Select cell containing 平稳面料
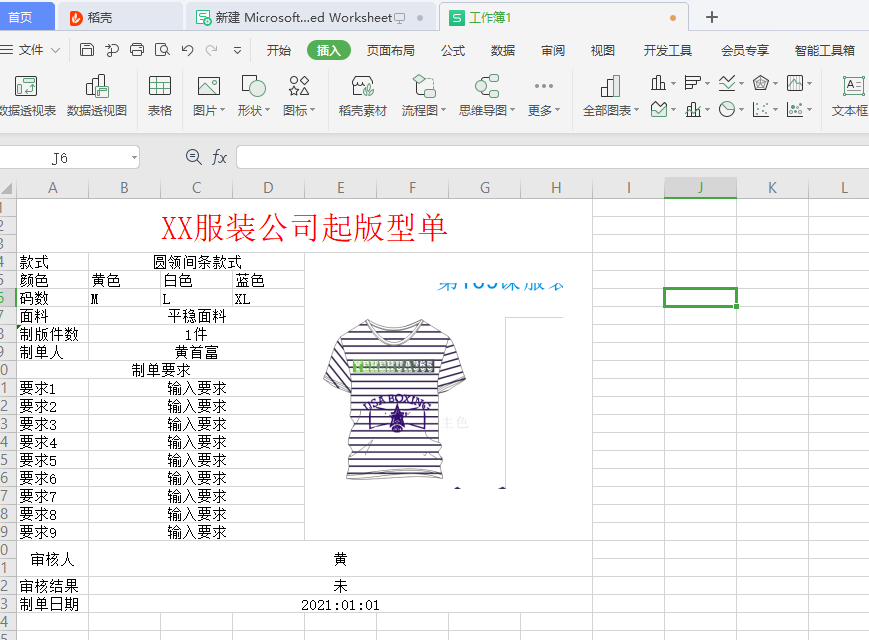869x640 pixels. pos(197,316)
